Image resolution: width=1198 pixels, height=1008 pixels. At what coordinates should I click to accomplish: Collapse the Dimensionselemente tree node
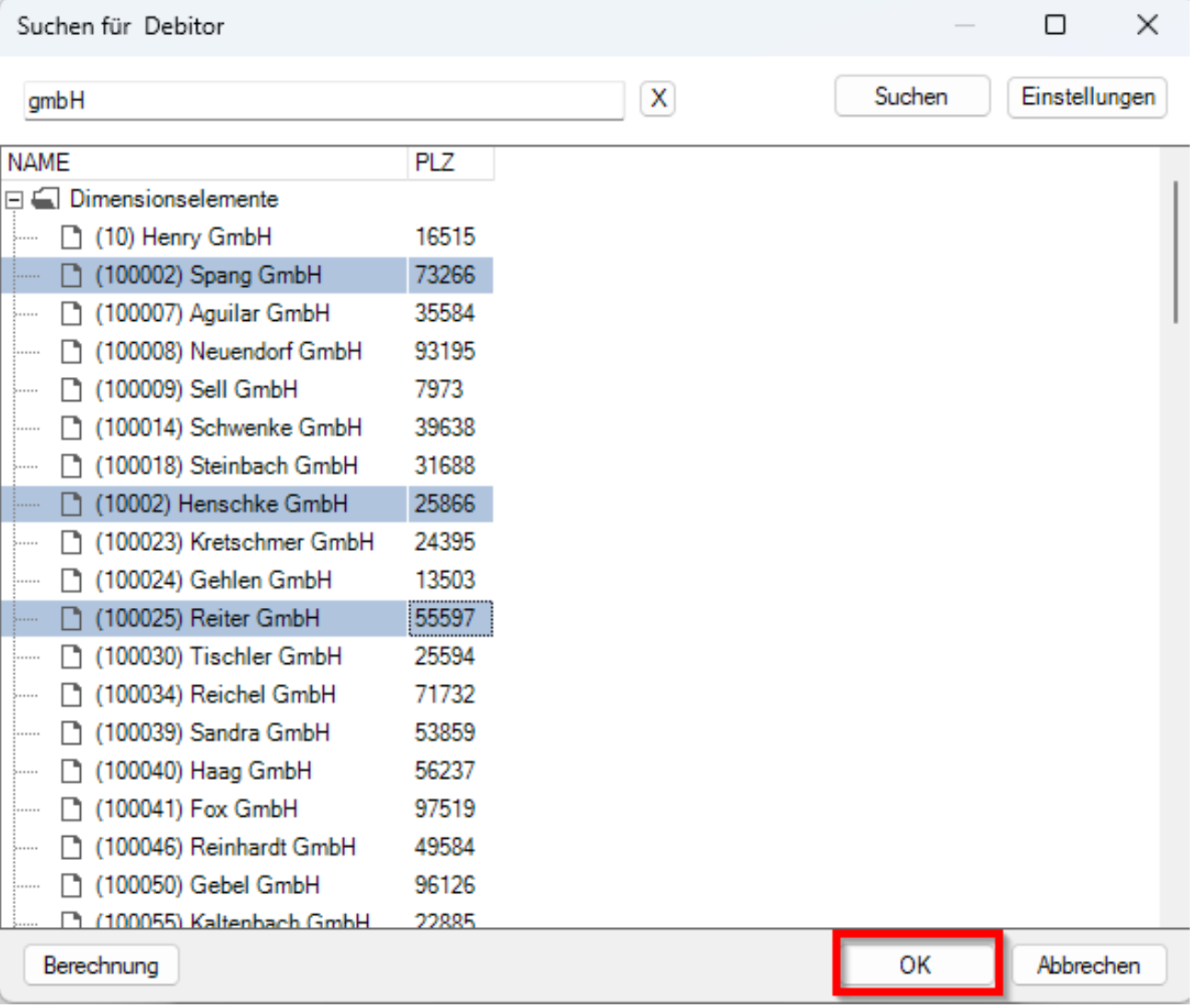point(14,199)
